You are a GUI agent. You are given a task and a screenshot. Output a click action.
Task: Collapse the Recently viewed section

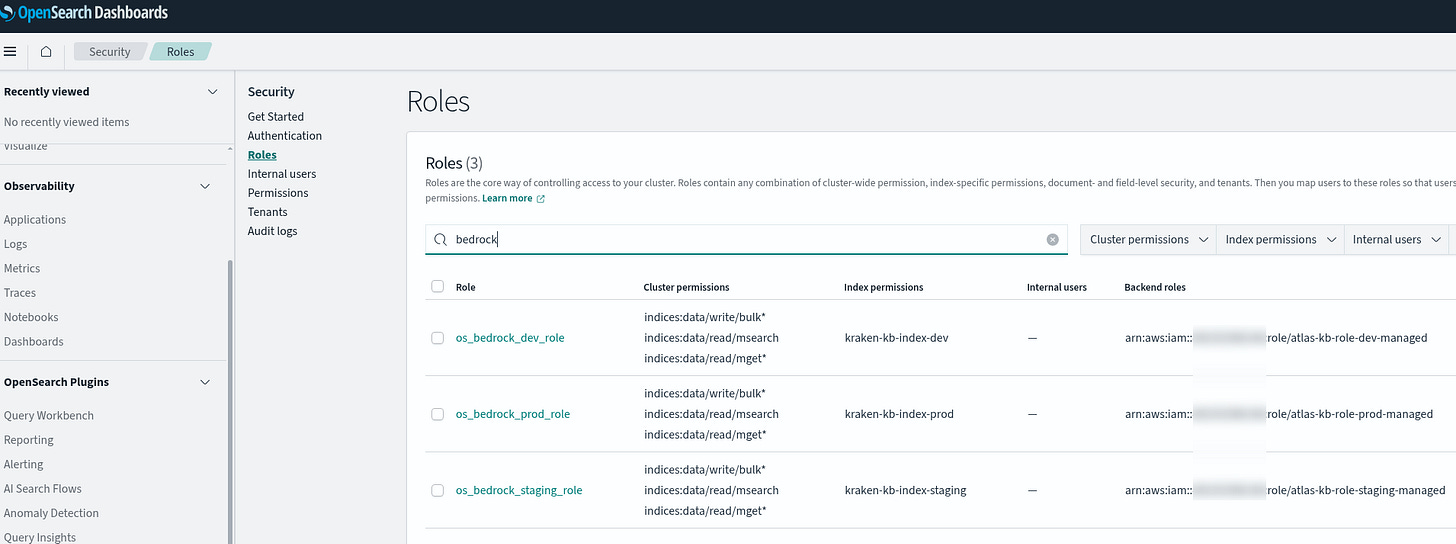(x=212, y=92)
